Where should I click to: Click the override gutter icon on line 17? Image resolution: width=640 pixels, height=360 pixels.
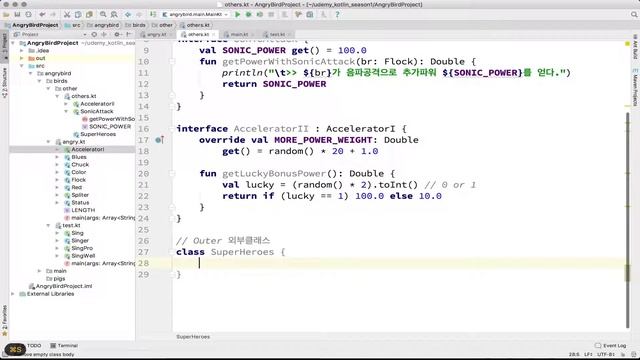click(159, 140)
